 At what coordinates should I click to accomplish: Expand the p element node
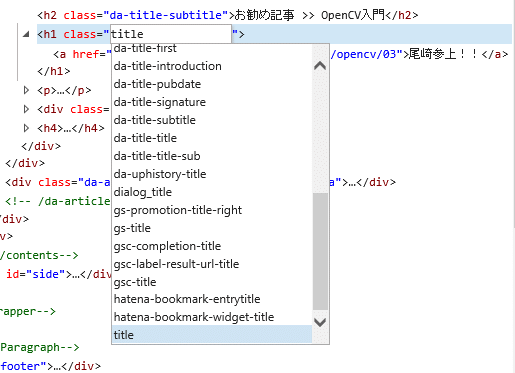point(26,90)
